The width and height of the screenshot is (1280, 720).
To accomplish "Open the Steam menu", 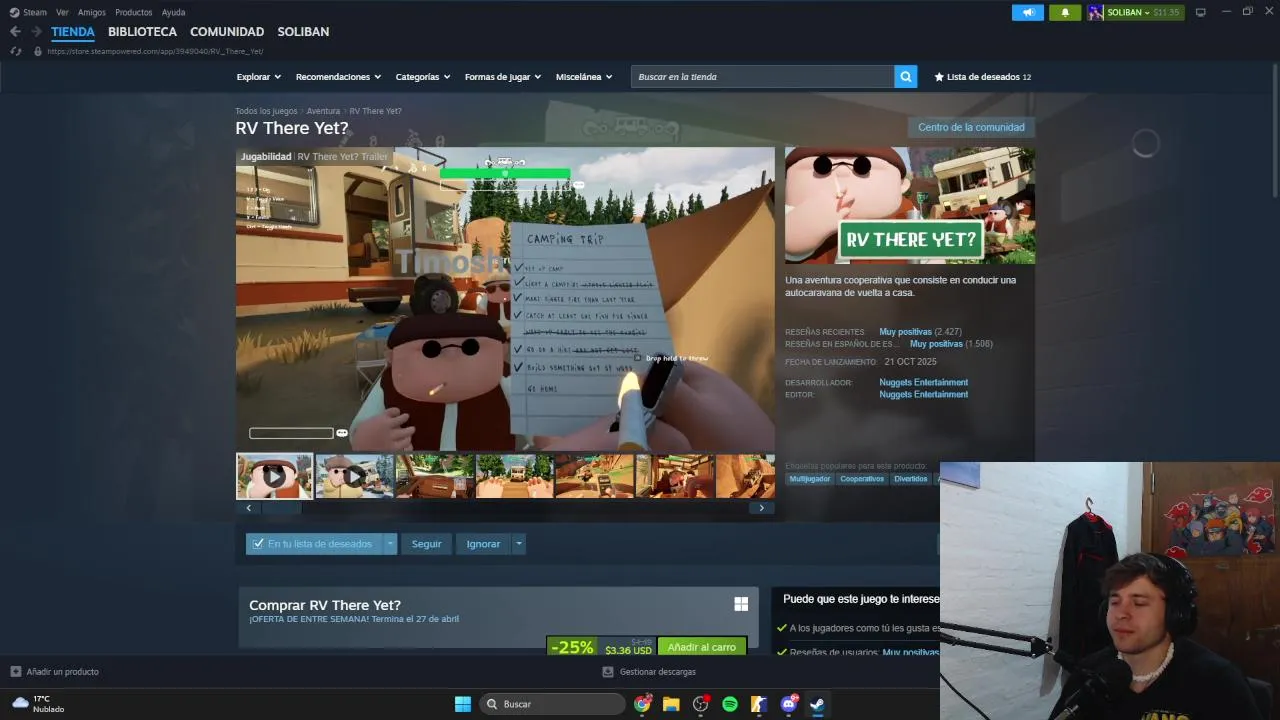I will (x=35, y=12).
